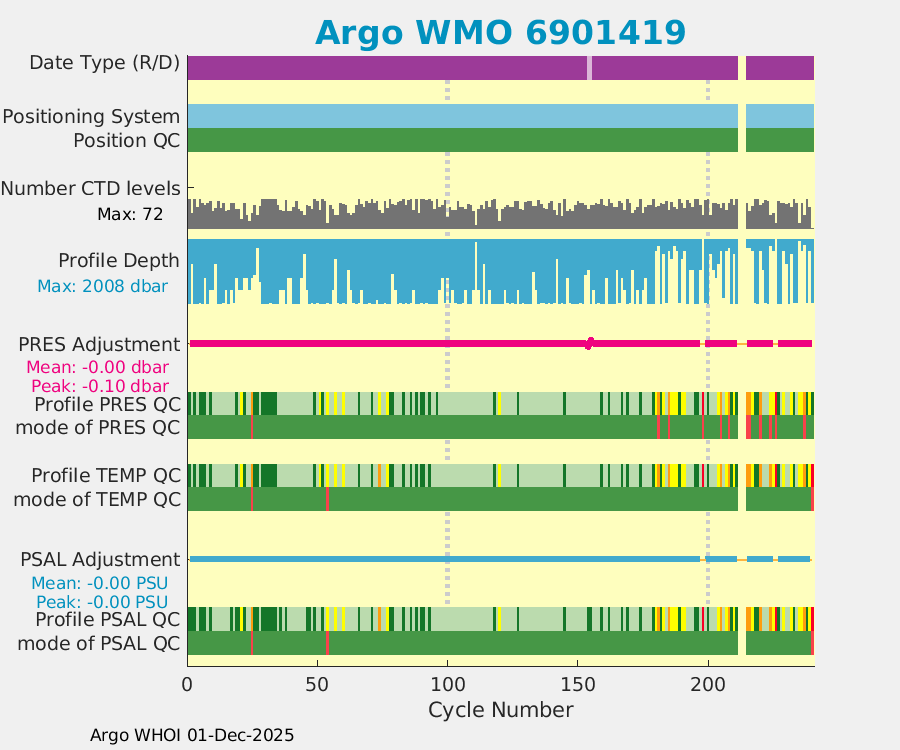Click the "Argo WMO 6901419" chart title

coord(500,32)
